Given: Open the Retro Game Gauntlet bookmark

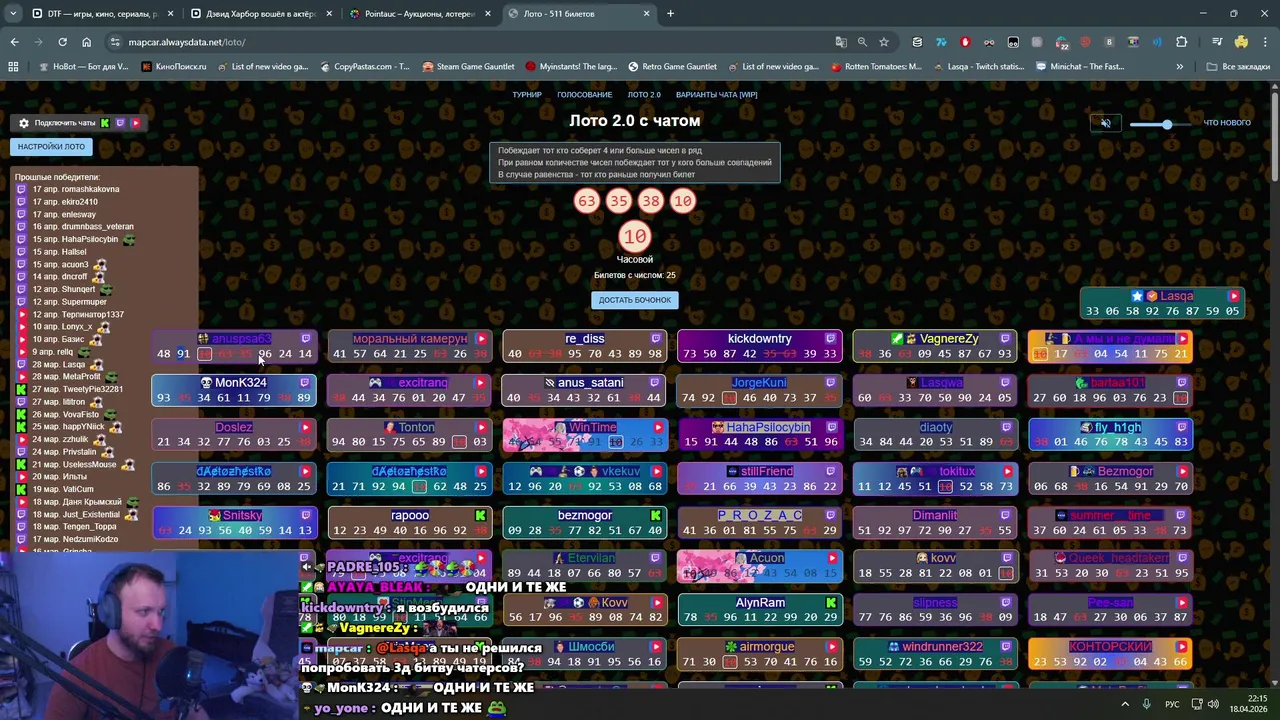Looking at the screenshot, I should (672, 67).
